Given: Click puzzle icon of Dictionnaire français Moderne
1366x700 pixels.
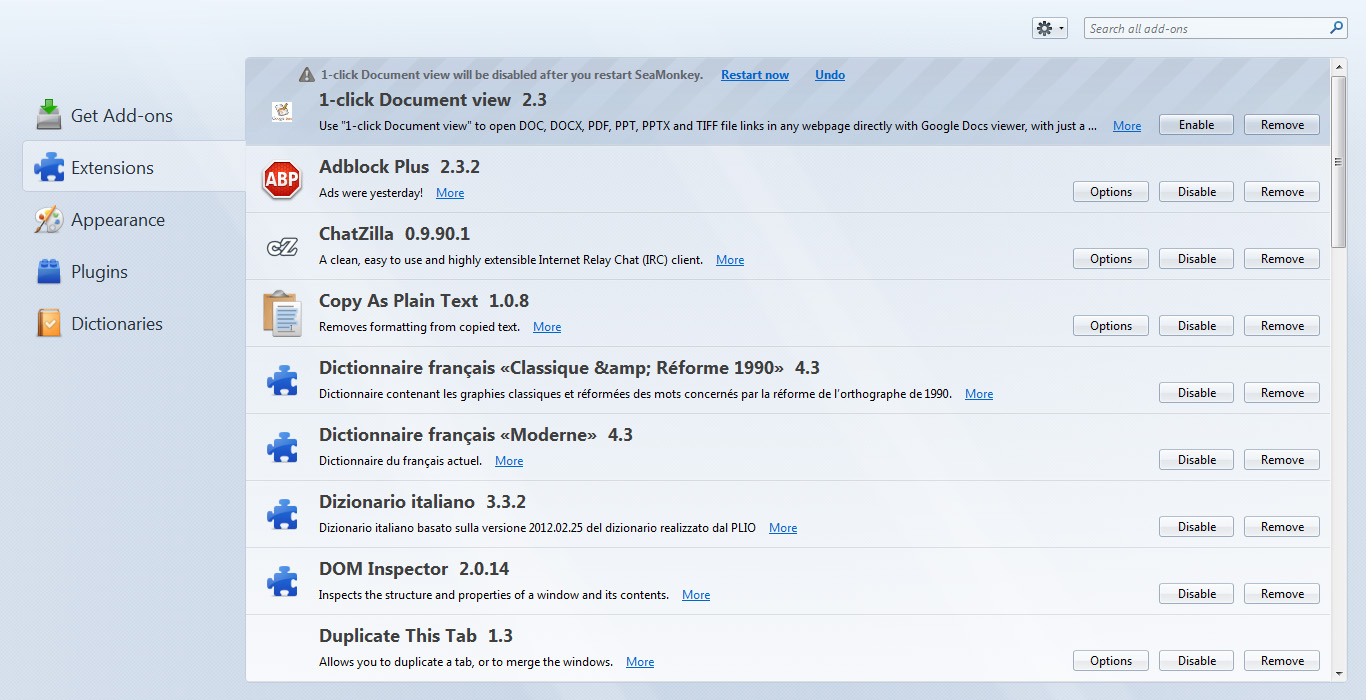Looking at the screenshot, I should 282,447.
